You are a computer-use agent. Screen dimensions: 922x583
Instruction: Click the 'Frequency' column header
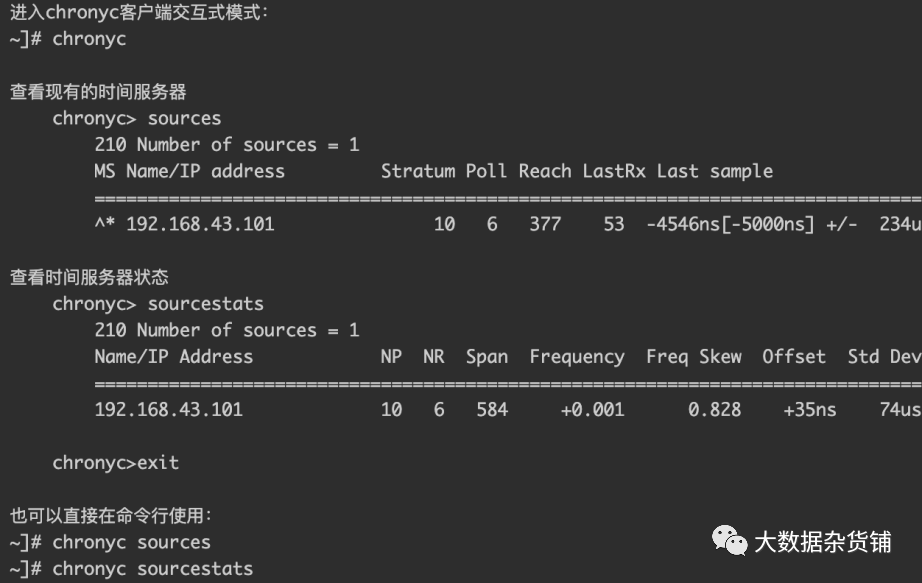576,357
